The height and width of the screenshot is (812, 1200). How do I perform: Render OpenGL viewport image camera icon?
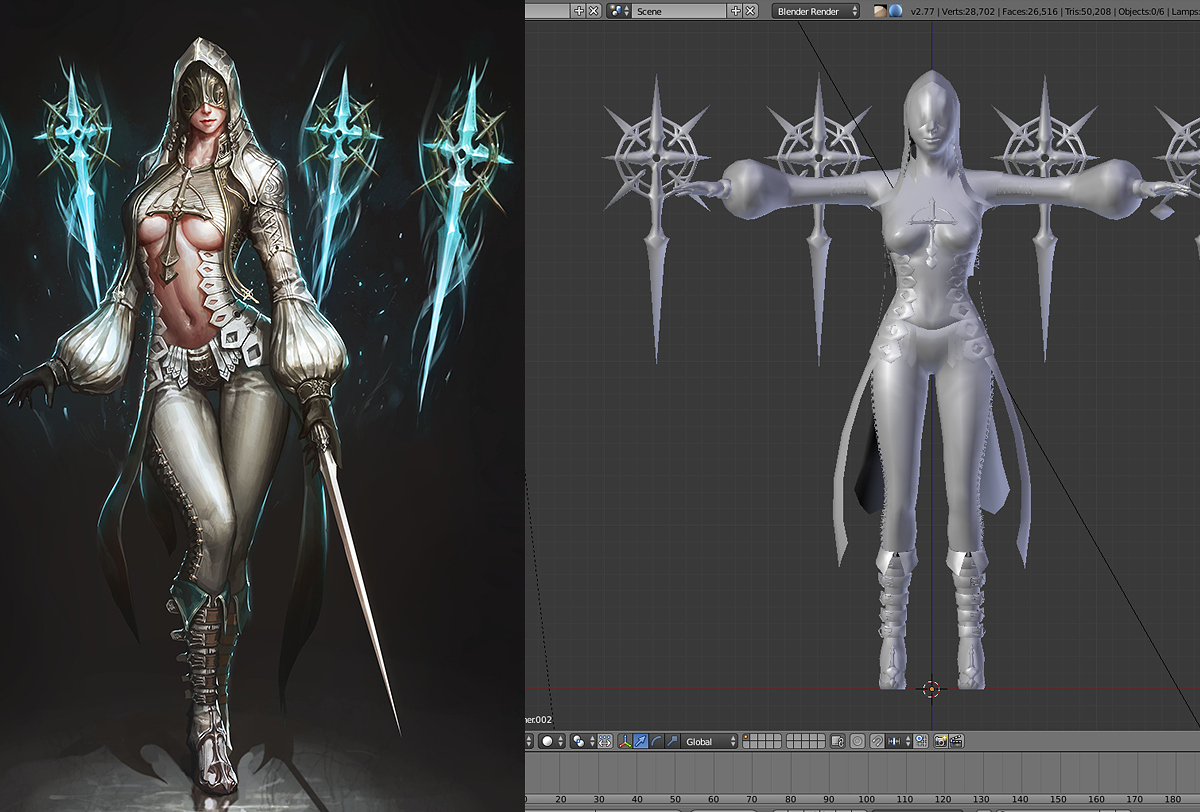tap(941, 741)
